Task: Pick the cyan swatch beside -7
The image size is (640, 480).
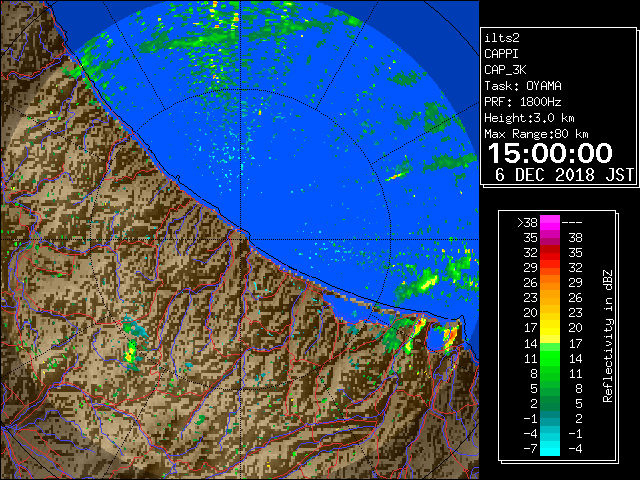Action: [550, 448]
